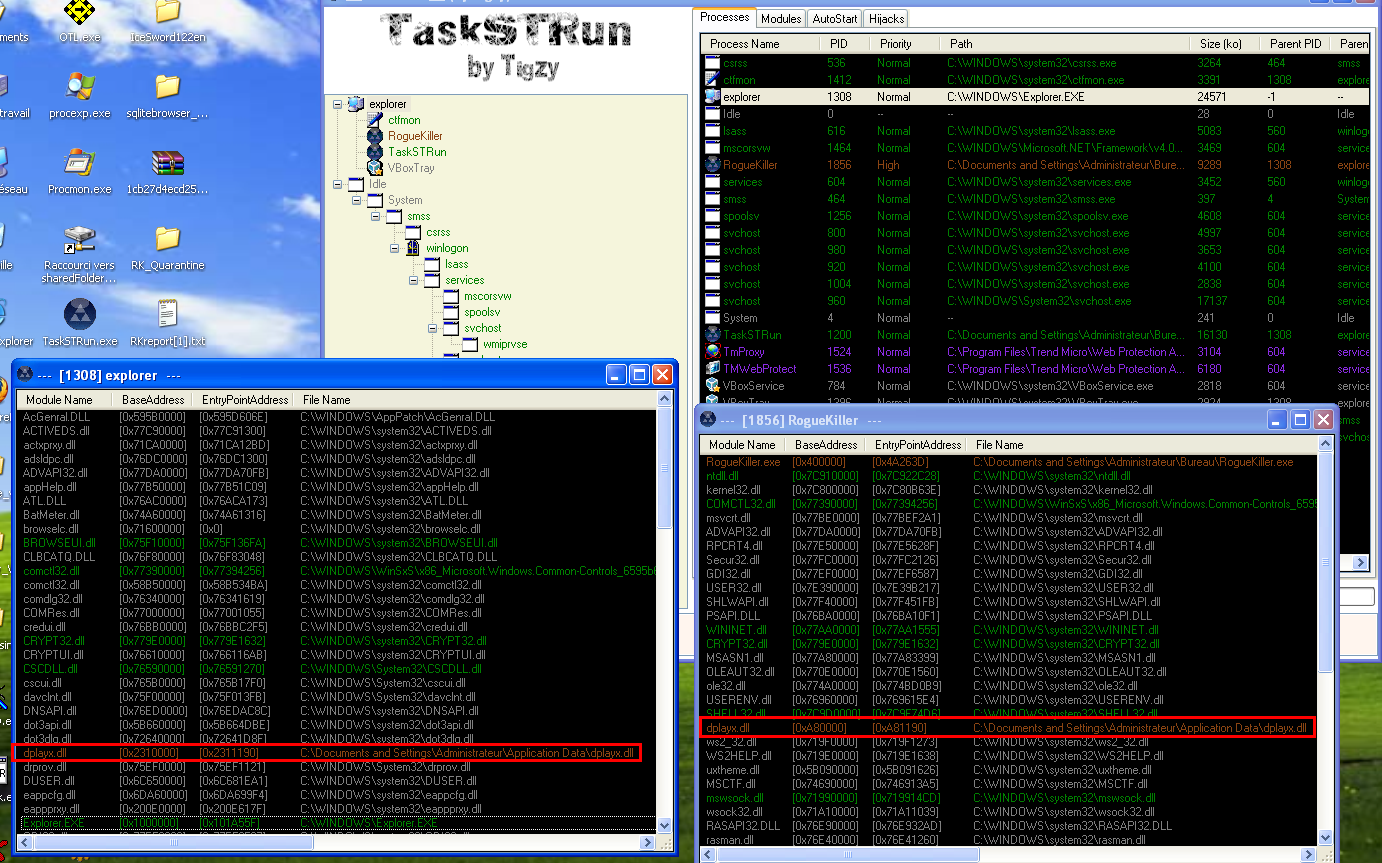
Task: Switch to the Modules tab
Action: (x=781, y=19)
